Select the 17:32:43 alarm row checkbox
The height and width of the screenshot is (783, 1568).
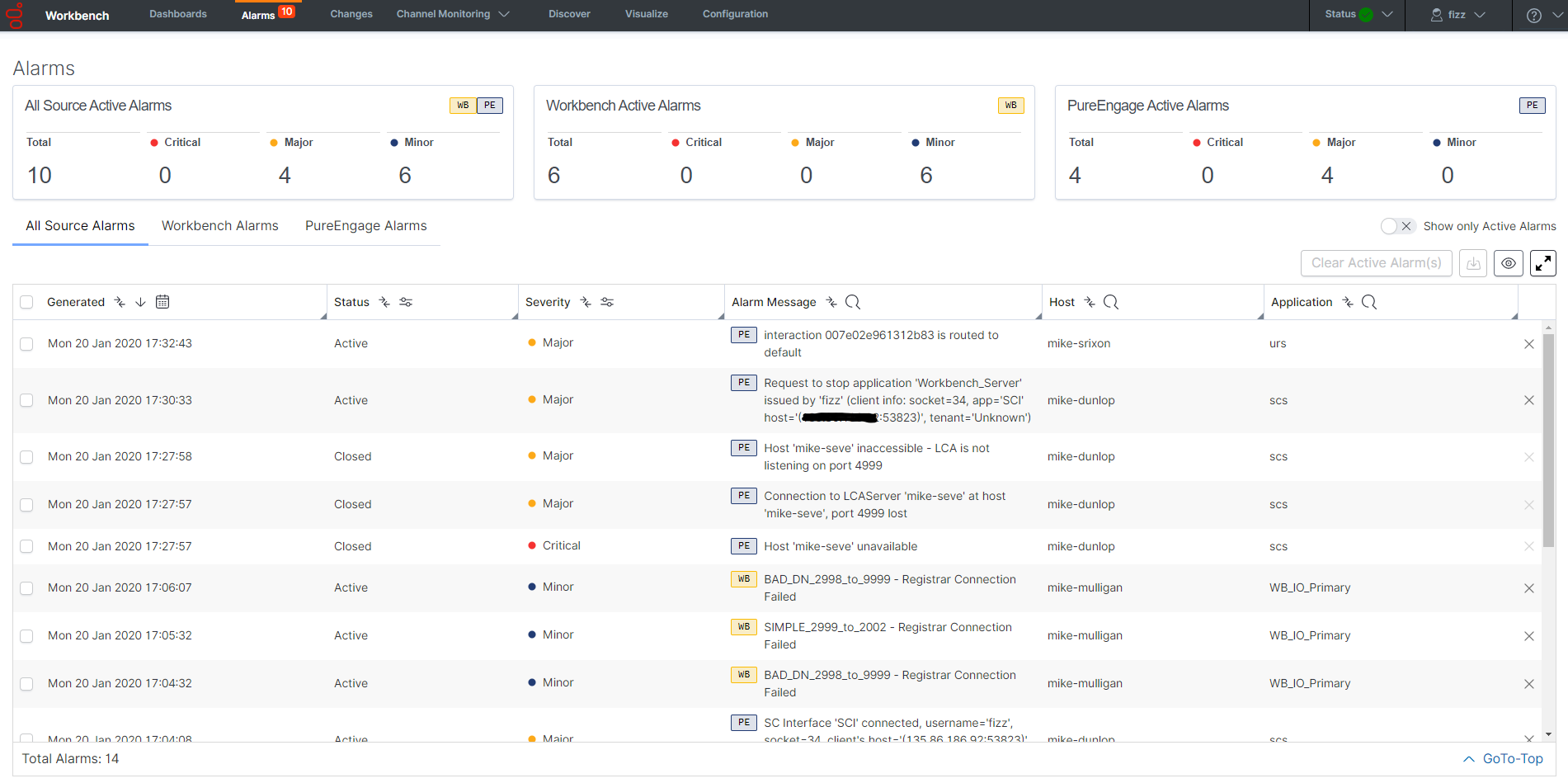coord(26,344)
